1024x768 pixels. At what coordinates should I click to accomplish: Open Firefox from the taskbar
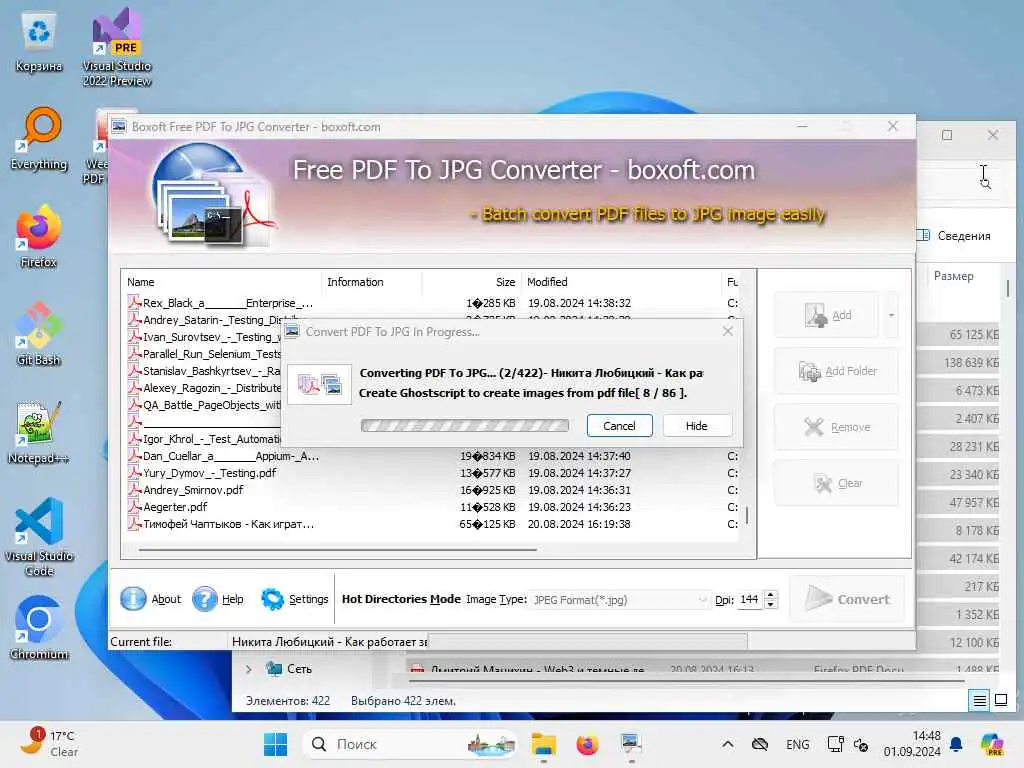(x=587, y=744)
